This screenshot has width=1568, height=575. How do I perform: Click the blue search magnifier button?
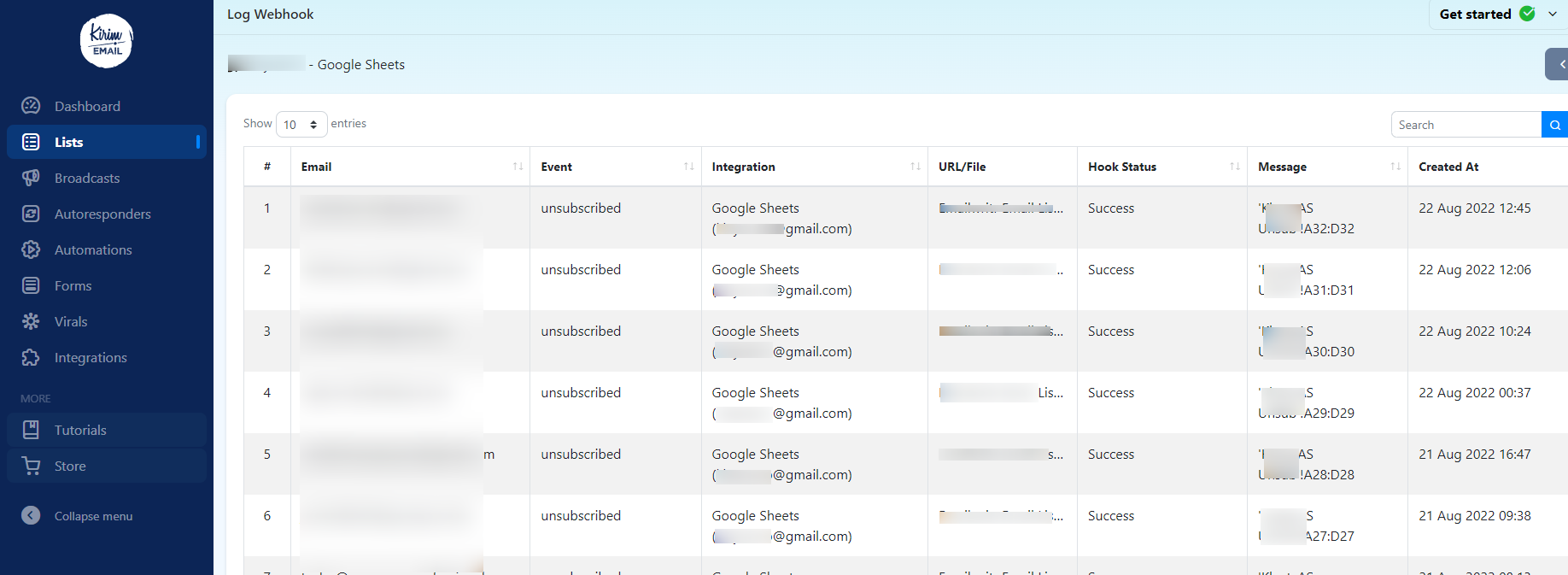[x=1554, y=125]
